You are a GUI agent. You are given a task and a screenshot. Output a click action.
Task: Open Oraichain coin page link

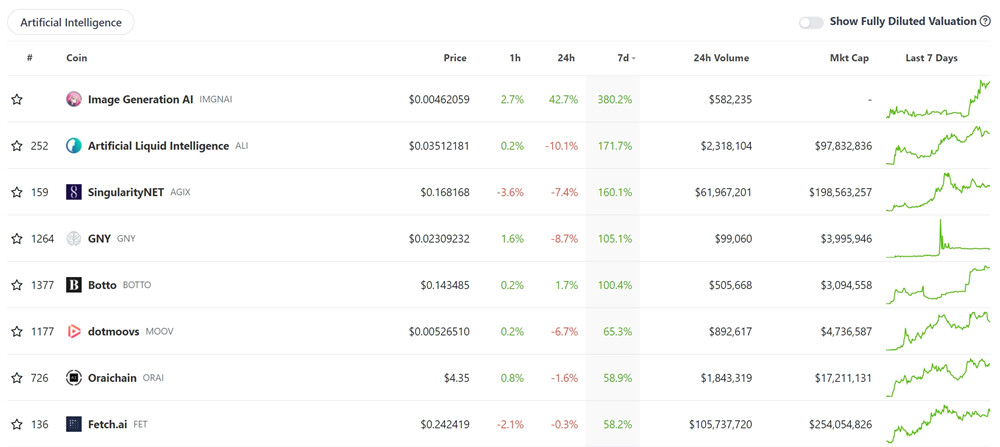112,378
